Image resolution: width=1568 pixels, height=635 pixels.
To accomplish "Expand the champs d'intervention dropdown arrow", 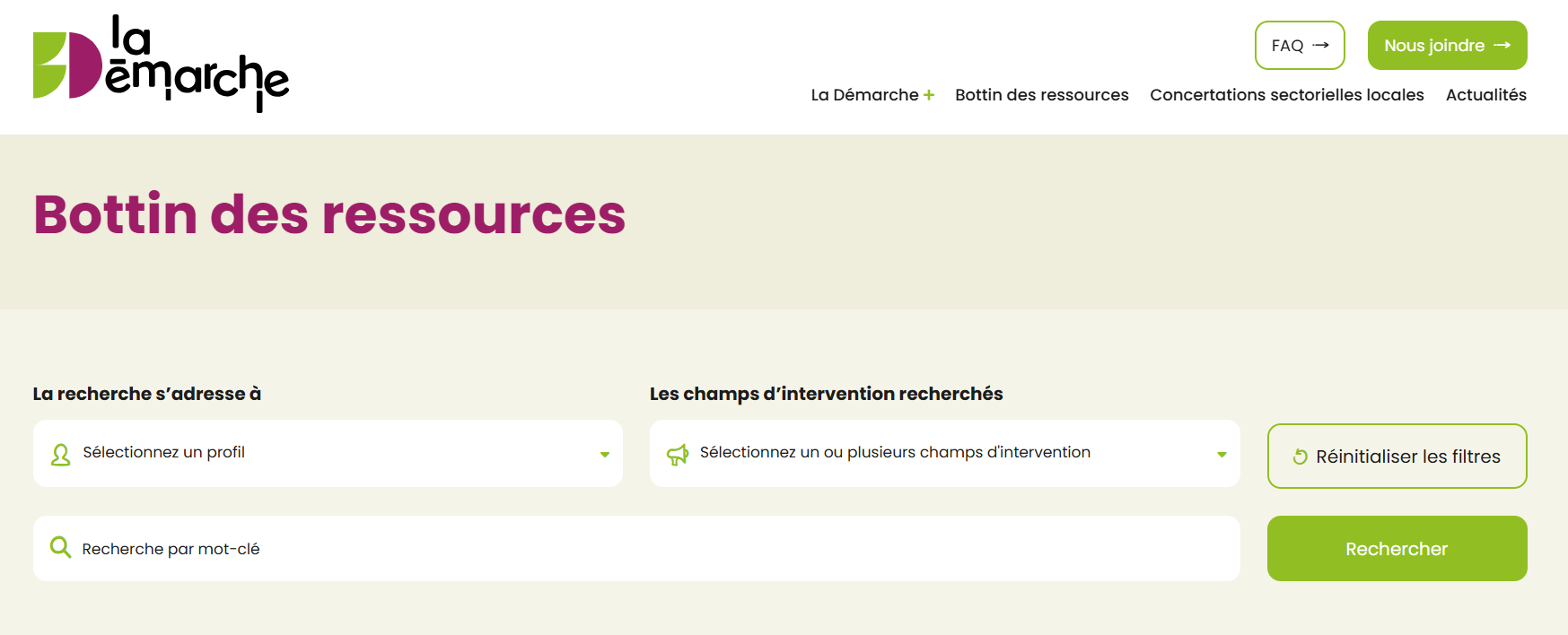I will click(x=1222, y=455).
